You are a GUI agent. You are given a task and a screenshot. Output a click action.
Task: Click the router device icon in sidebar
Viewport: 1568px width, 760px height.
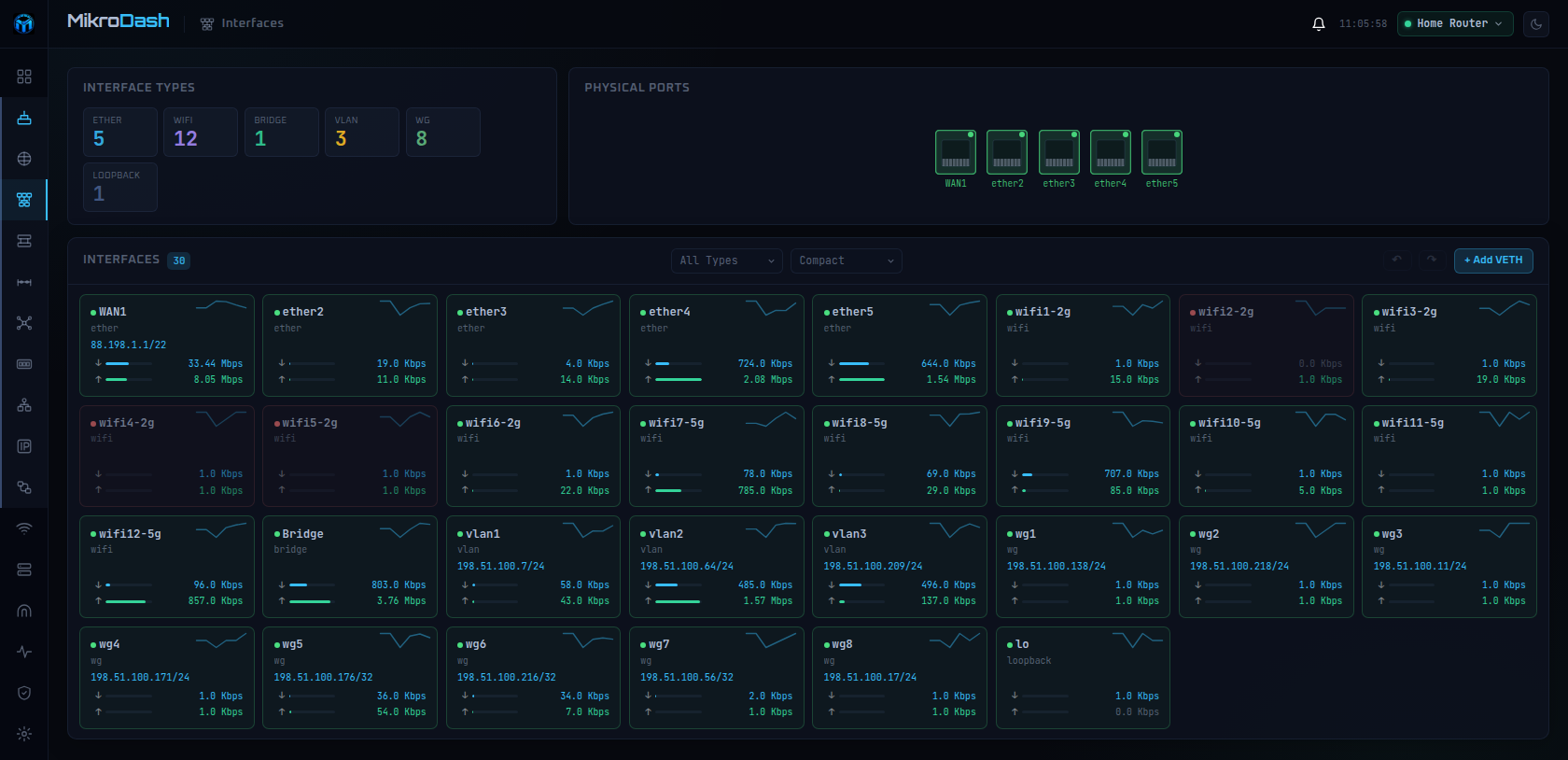tap(24, 118)
